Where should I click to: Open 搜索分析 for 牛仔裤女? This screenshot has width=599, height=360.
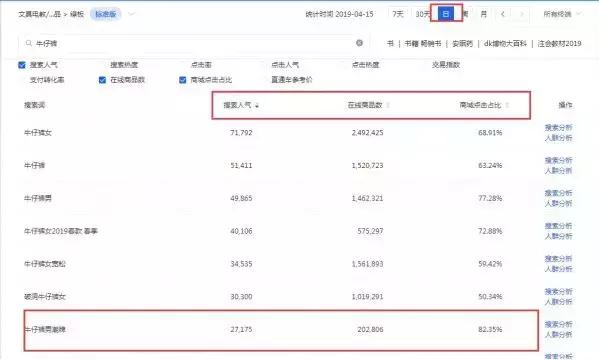558,128
